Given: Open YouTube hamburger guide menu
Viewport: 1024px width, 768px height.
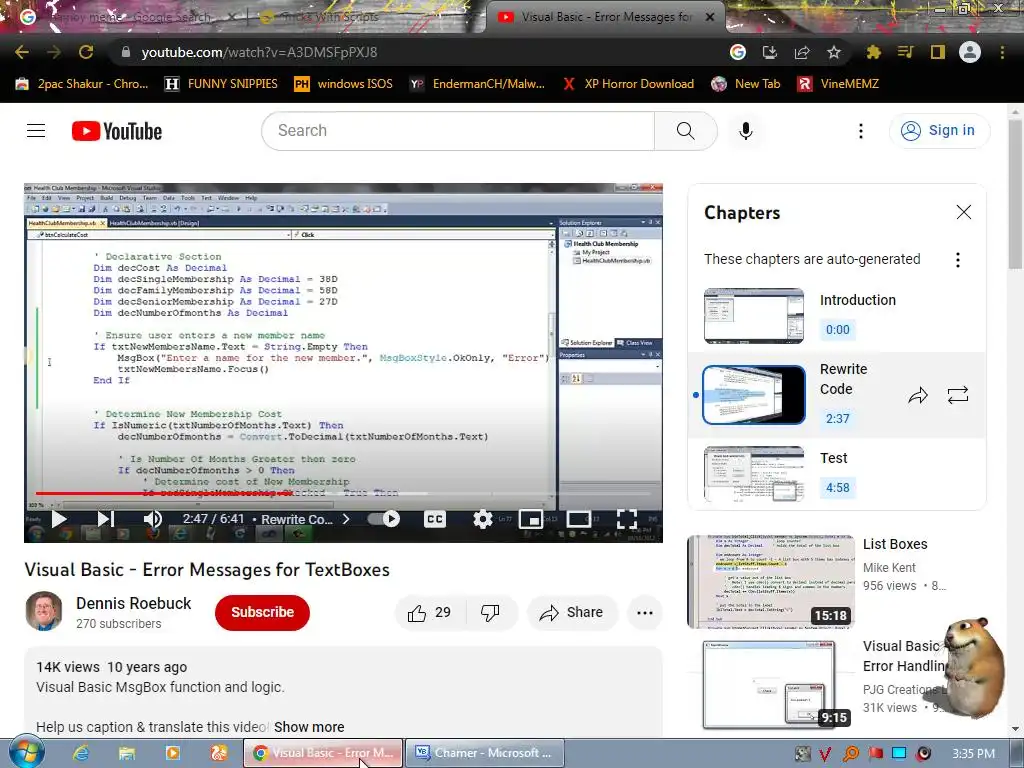Looking at the screenshot, I should pyautogui.click(x=36, y=131).
